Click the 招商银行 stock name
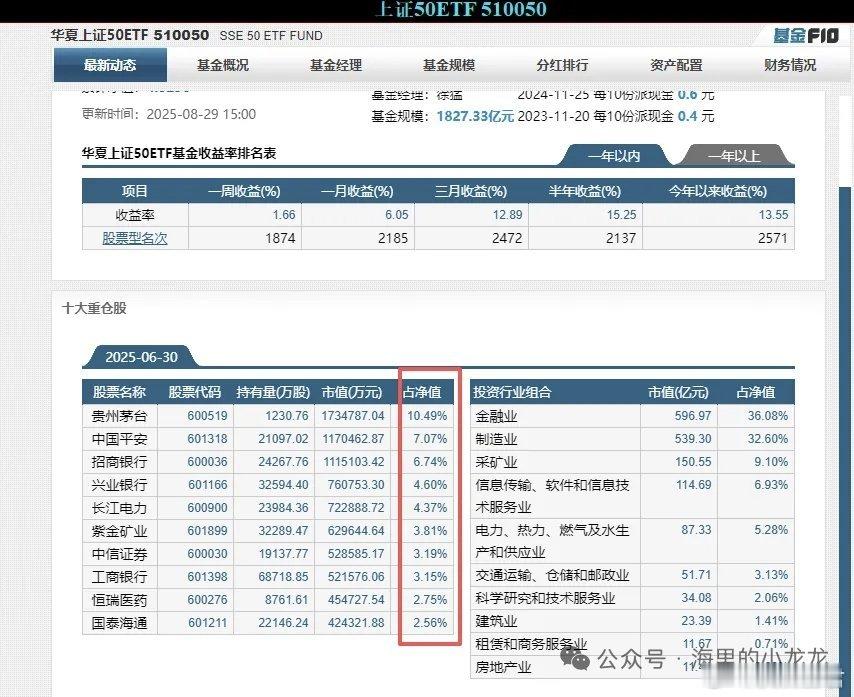This screenshot has height=697, width=854. click(x=119, y=462)
